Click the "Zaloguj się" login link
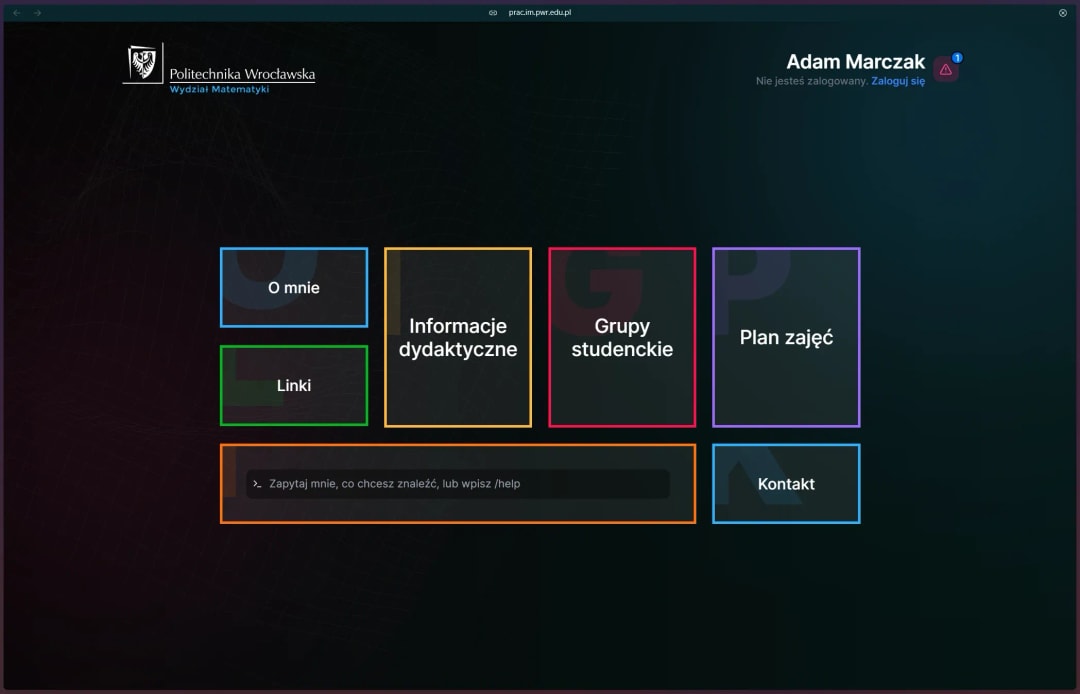1080x694 pixels. click(898, 81)
